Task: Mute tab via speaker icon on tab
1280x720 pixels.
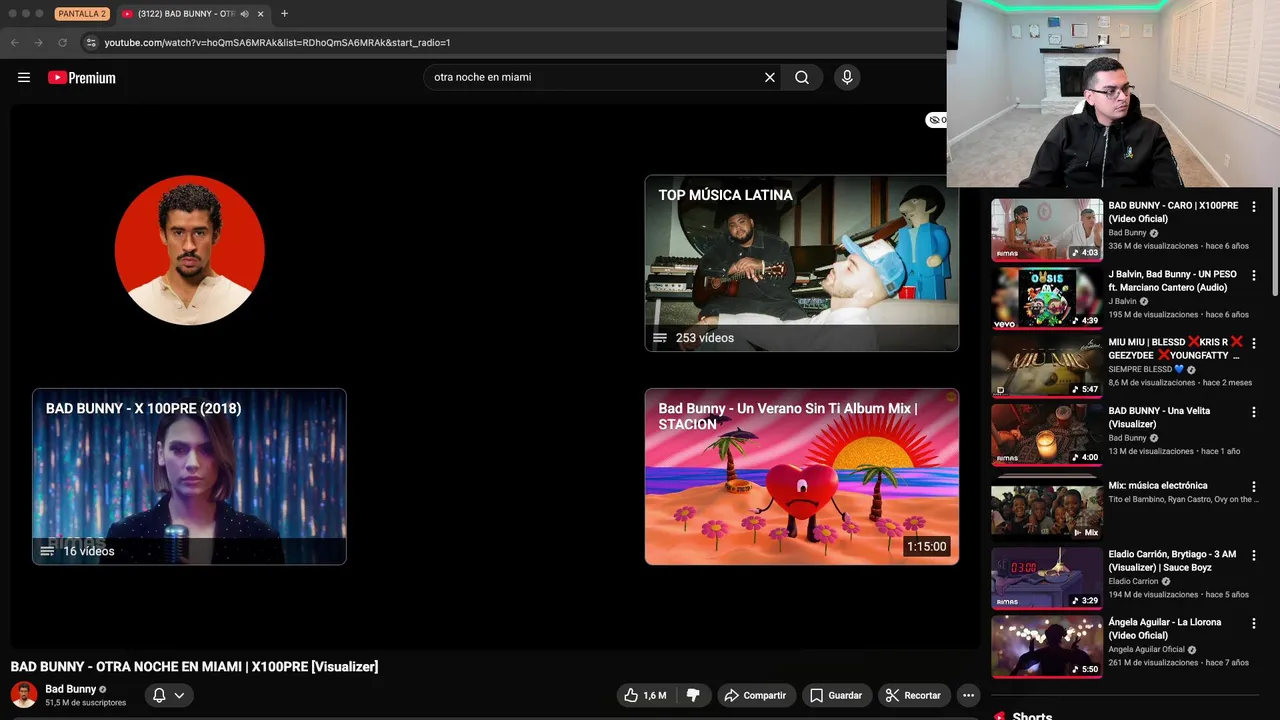Action: coord(245,14)
